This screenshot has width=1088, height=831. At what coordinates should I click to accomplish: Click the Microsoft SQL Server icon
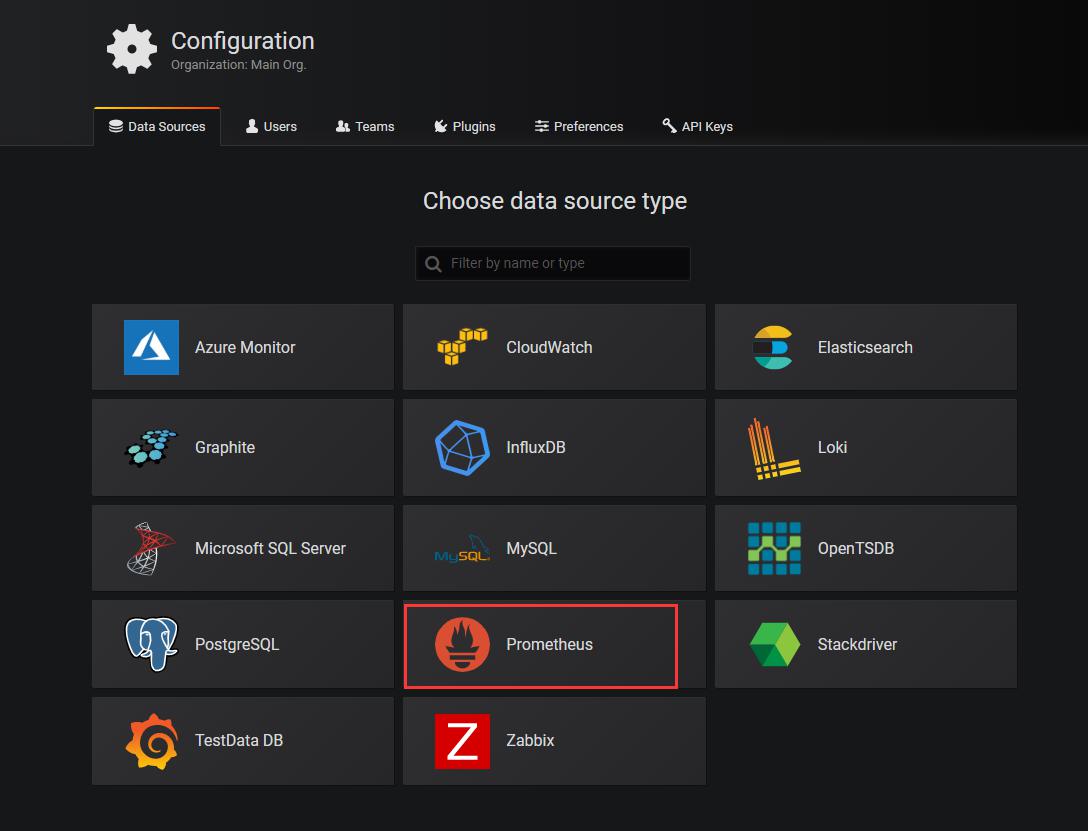151,548
